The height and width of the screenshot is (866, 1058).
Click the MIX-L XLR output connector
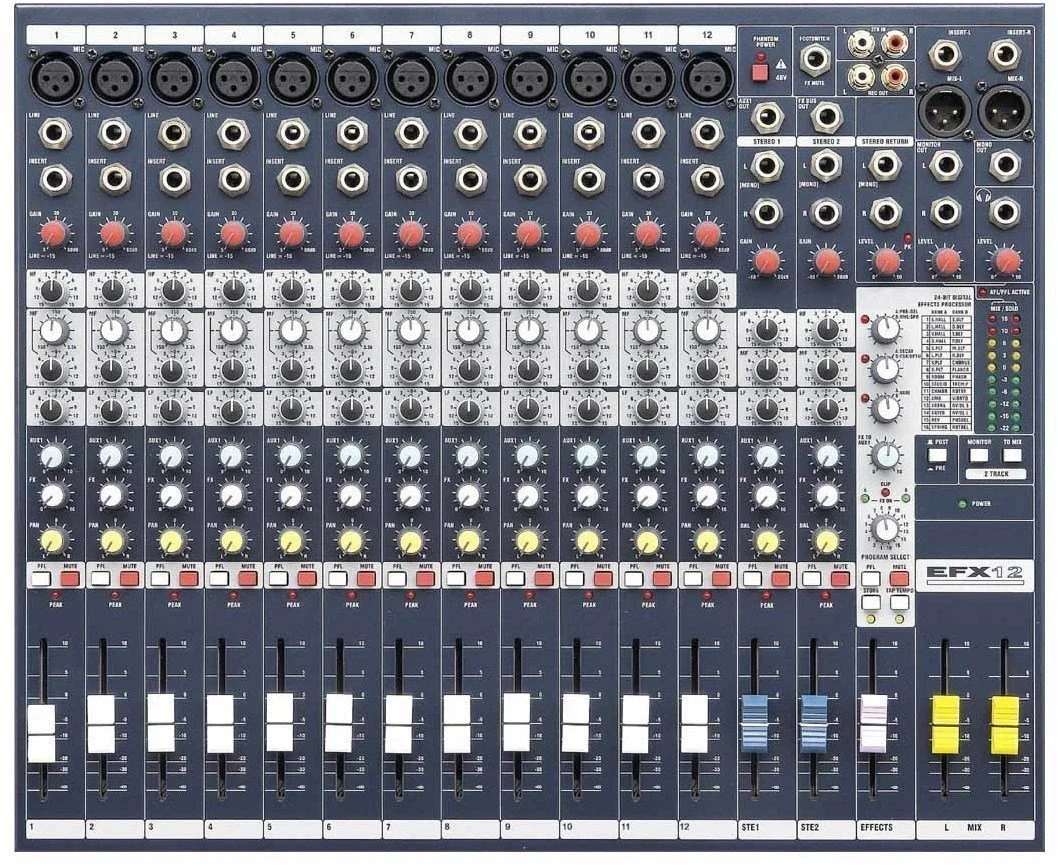pyautogui.click(x=946, y=112)
